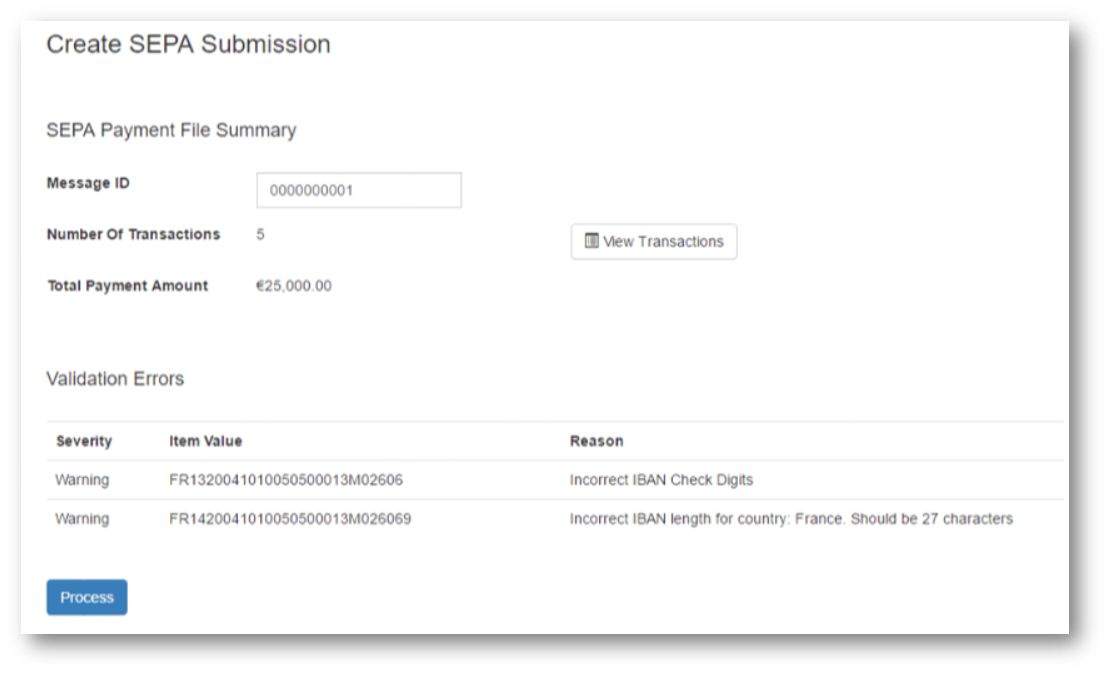
Task: Click the Item Value column header
Action: click(x=205, y=441)
